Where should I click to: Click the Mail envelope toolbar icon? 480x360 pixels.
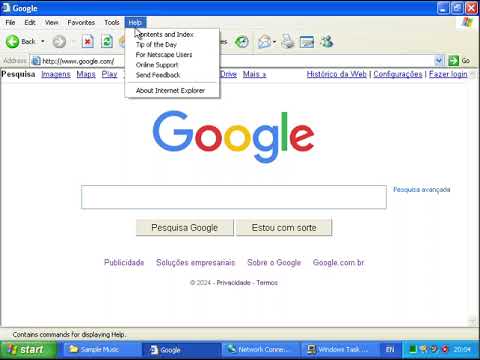point(264,42)
